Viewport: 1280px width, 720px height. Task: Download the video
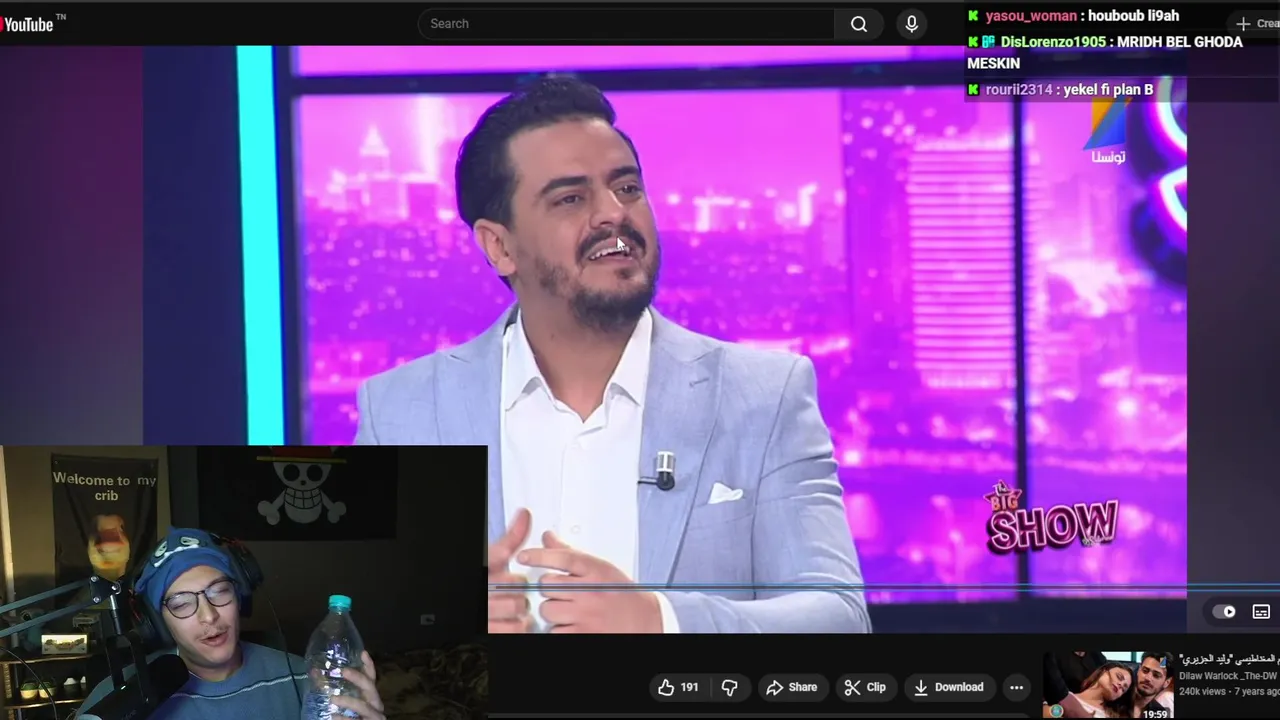point(949,687)
